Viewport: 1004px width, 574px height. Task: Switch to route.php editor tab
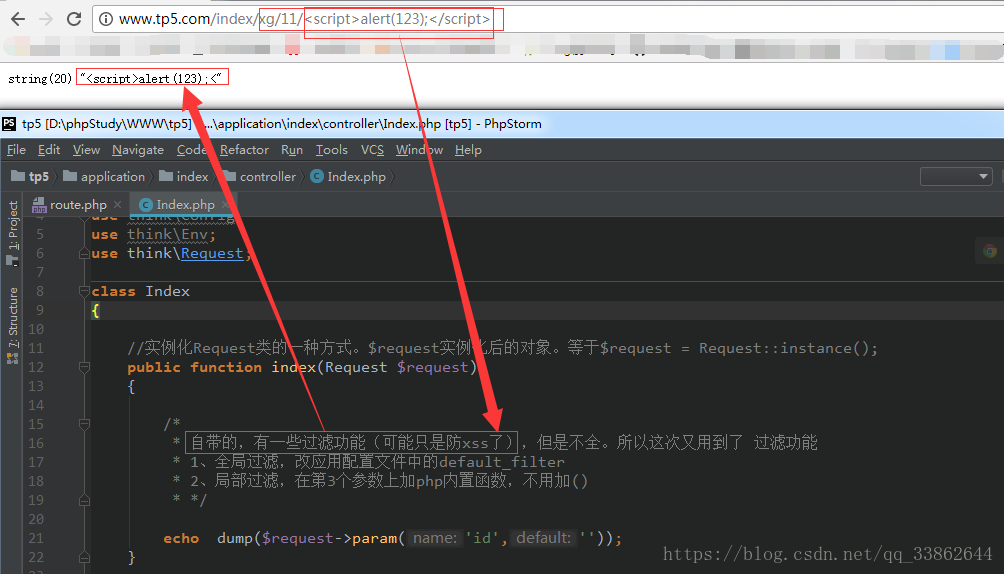pyautogui.click(x=77, y=204)
